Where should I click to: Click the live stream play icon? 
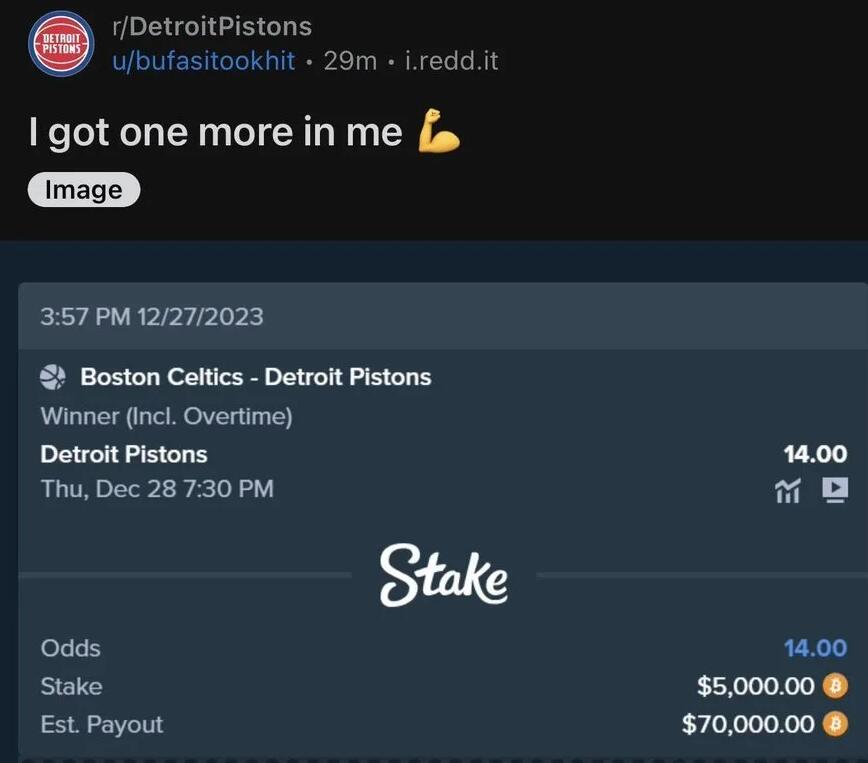834,489
